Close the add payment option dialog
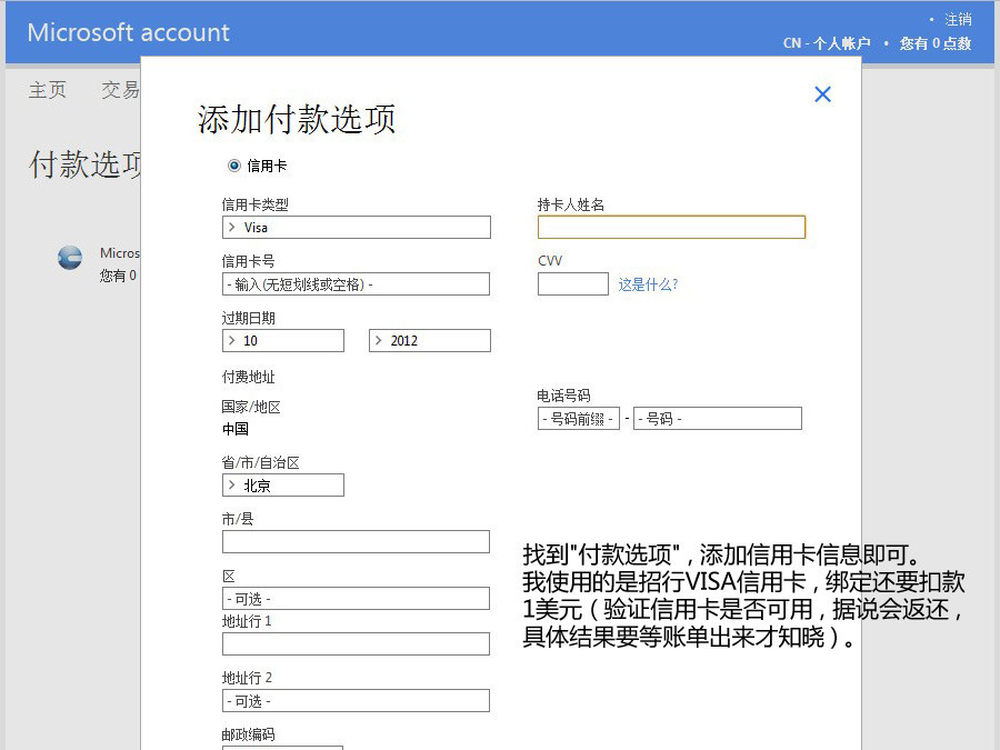This screenshot has width=1000, height=750. [823, 94]
